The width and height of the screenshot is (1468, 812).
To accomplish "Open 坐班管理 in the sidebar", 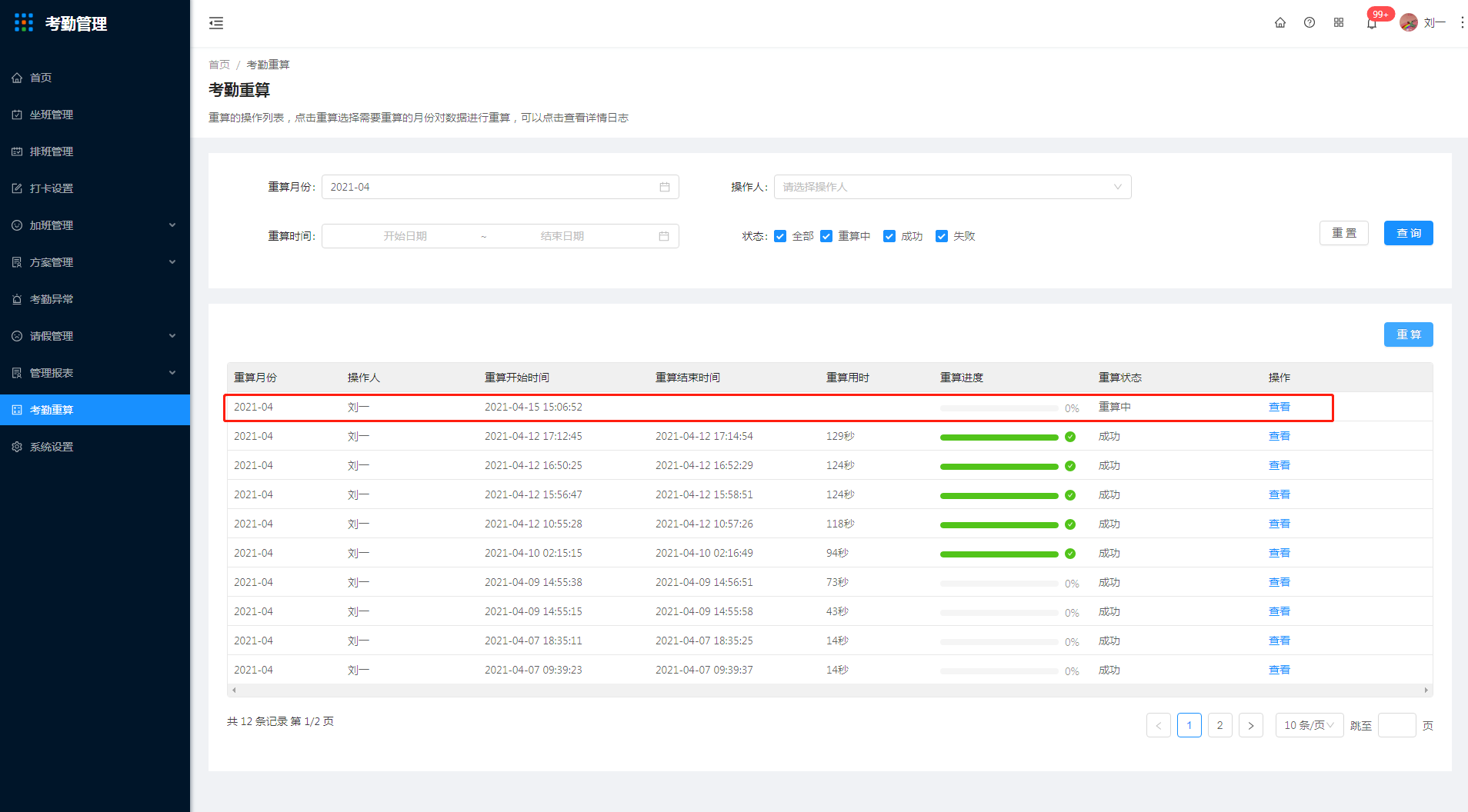I will pyautogui.click(x=95, y=115).
